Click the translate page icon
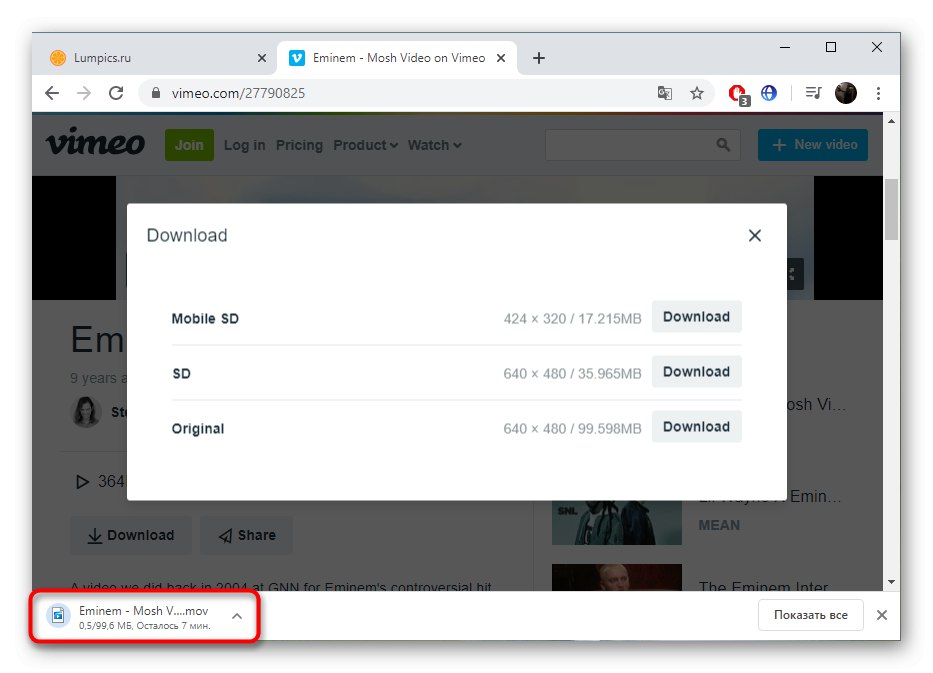Screen dimensions: 933x673 (665, 93)
